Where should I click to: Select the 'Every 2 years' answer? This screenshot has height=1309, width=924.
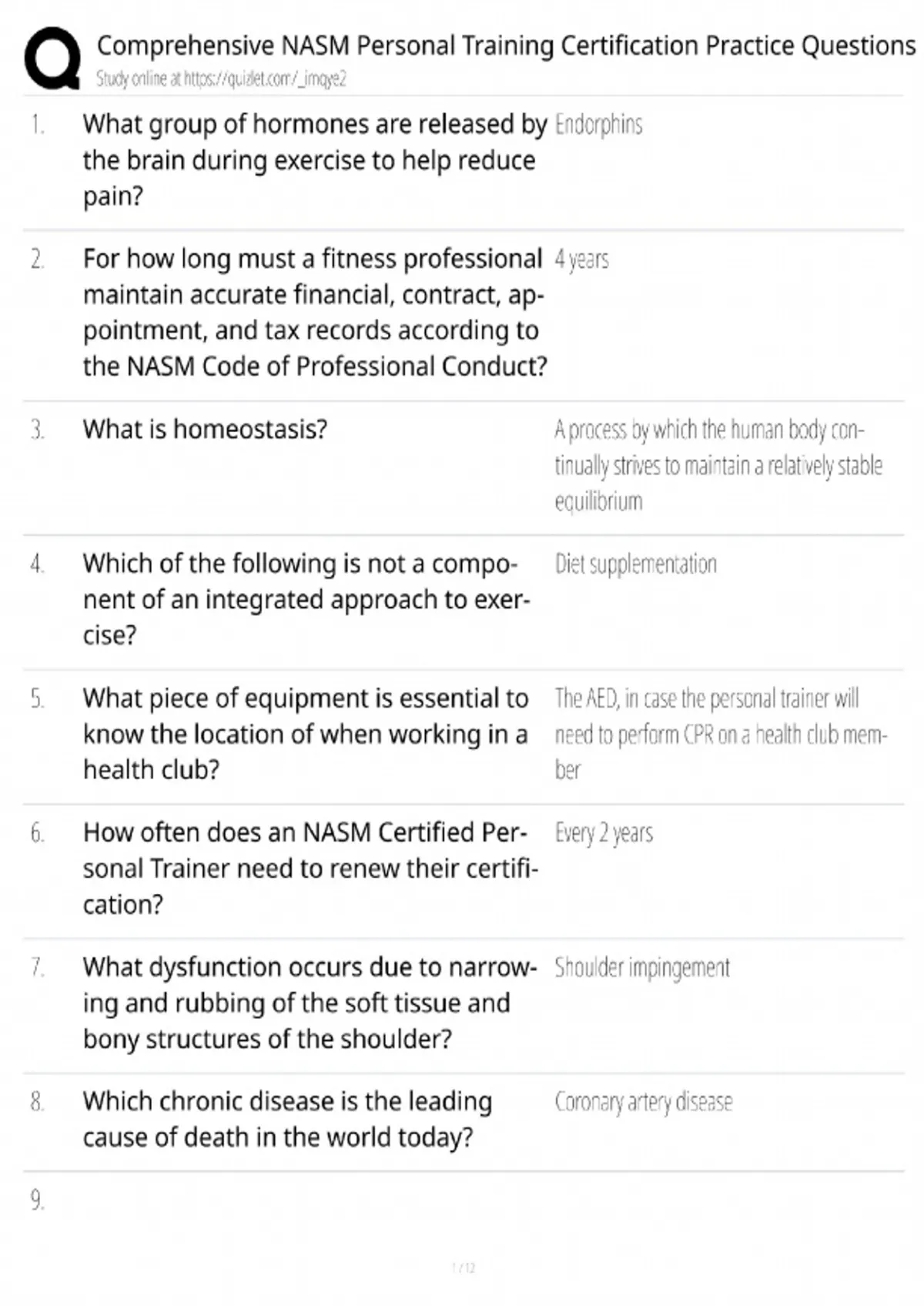click(x=604, y=833)
